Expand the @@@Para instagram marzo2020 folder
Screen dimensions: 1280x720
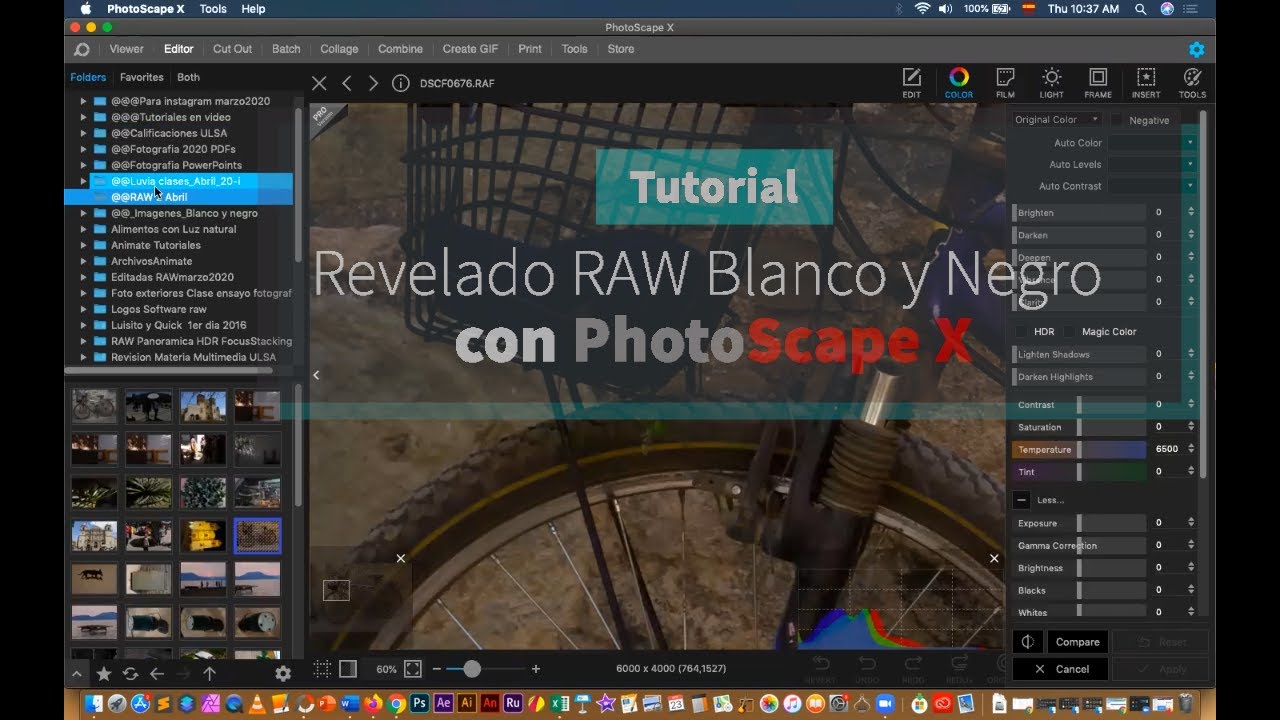[83, 101]
